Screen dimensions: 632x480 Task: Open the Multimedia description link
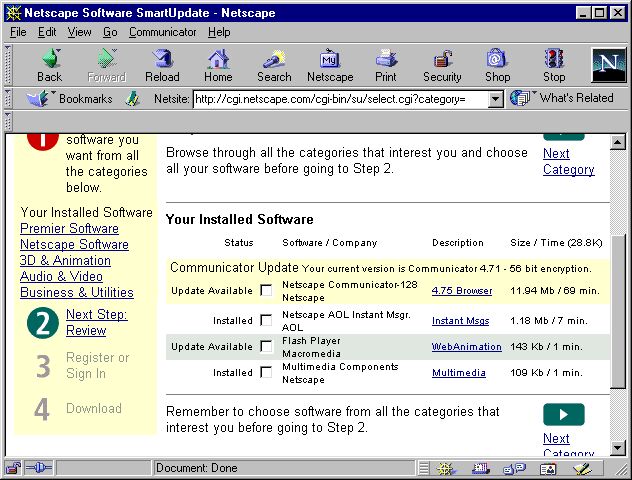point(459,372)
